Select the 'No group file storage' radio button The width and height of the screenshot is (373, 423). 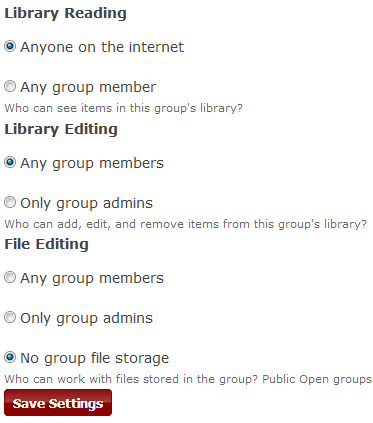point(10,357)
